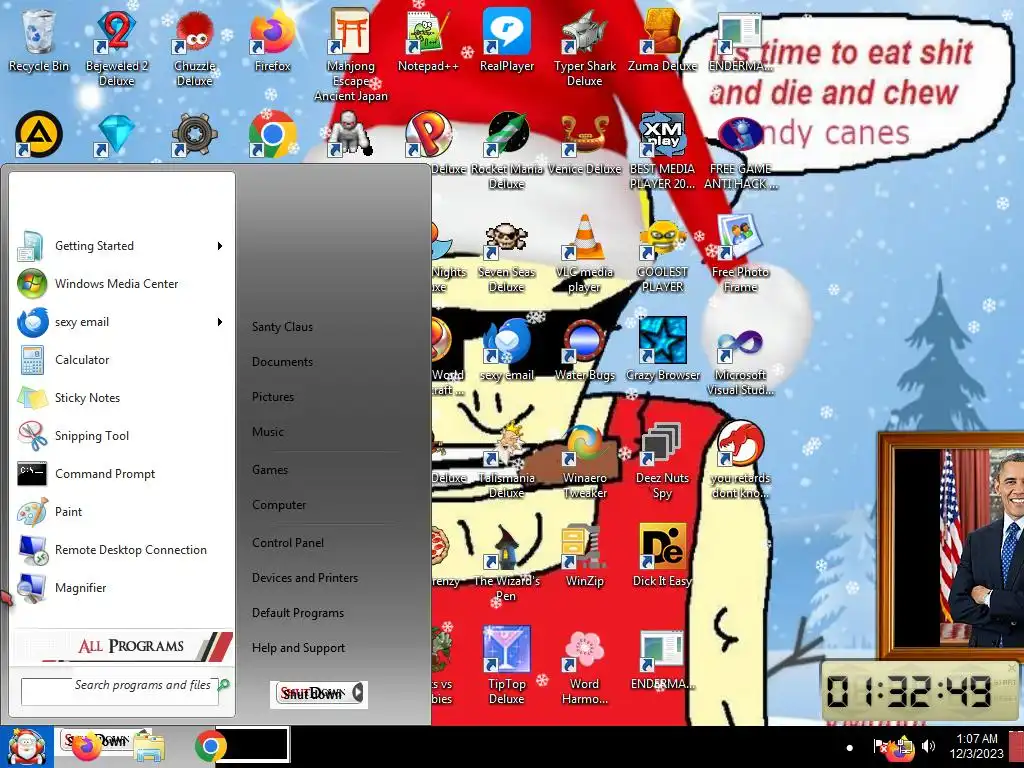The image size is (1024, 768).
Task: Open Notepad++ desktop shortcut
Action: [x=428, y=40]
